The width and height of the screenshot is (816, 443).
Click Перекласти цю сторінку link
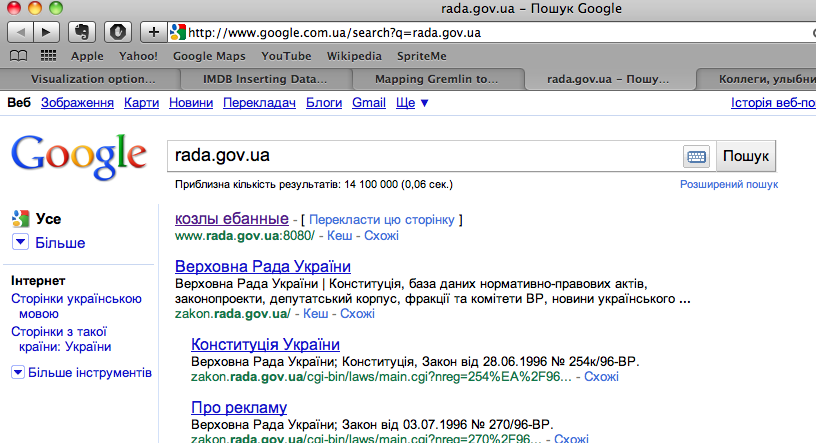382,220
